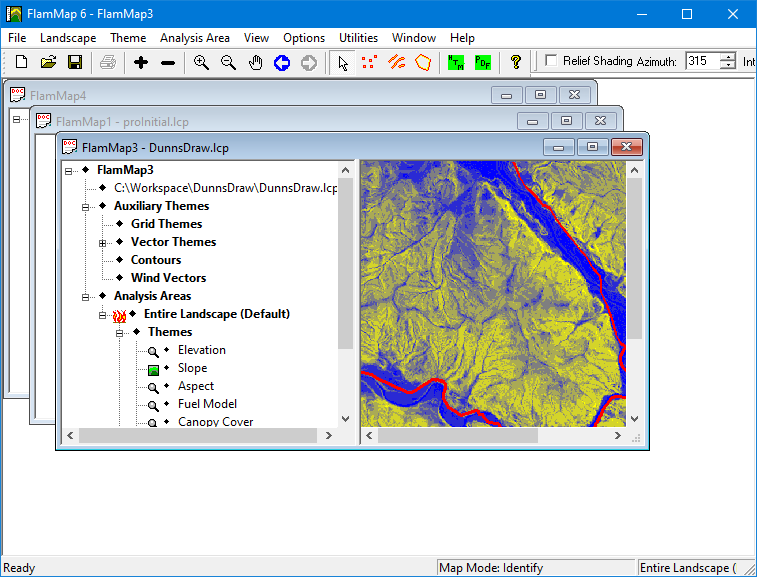
Task: Open the Landscape menu
Action: pos(68,38)
